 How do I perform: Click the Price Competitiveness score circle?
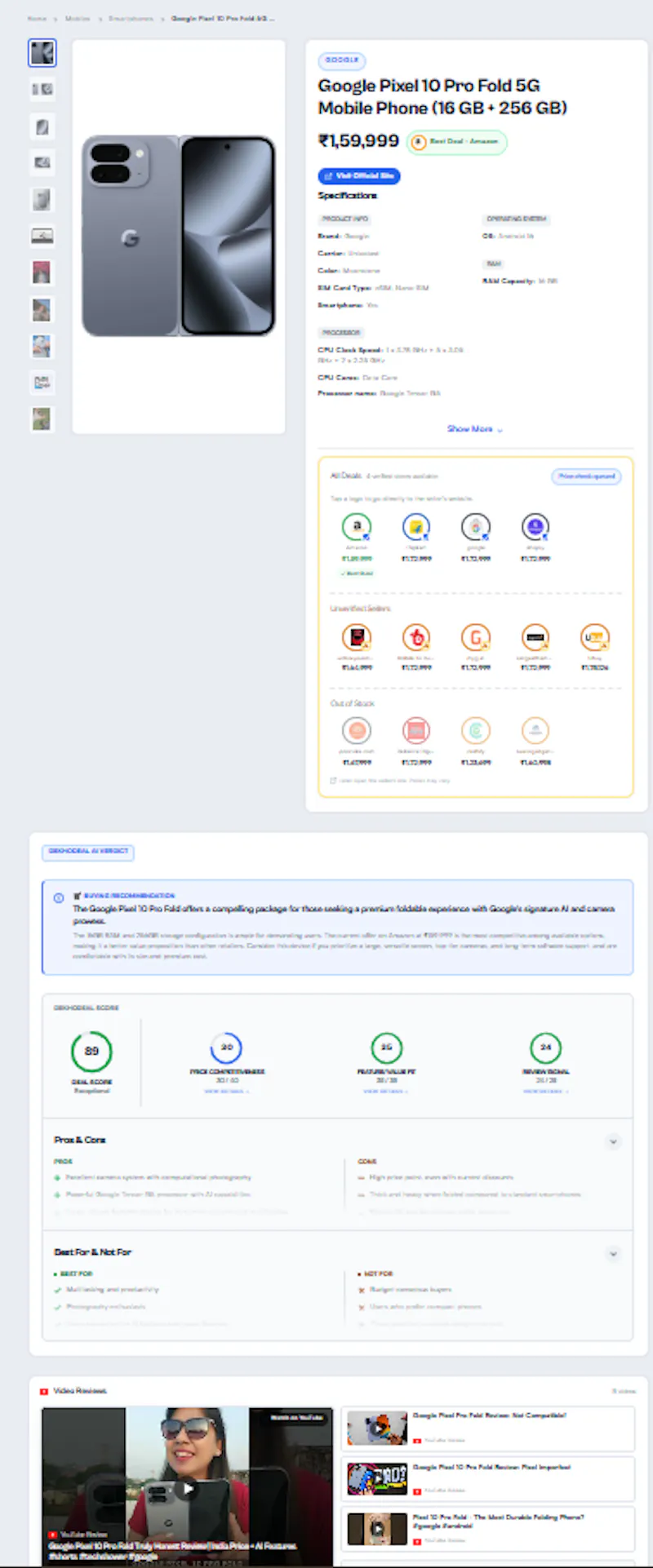pos(226,1048)
